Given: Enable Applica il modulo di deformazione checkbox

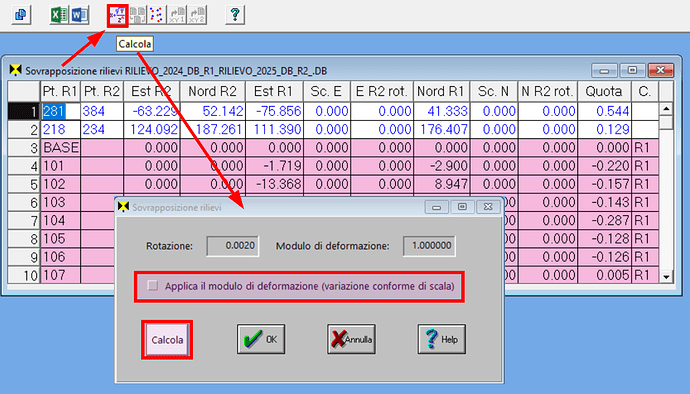Looking at the screenshot, I should coord(153,286).
